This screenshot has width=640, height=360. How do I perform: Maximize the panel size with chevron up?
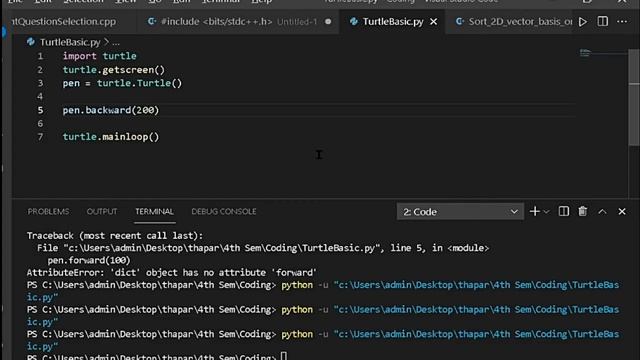[602, 211]
